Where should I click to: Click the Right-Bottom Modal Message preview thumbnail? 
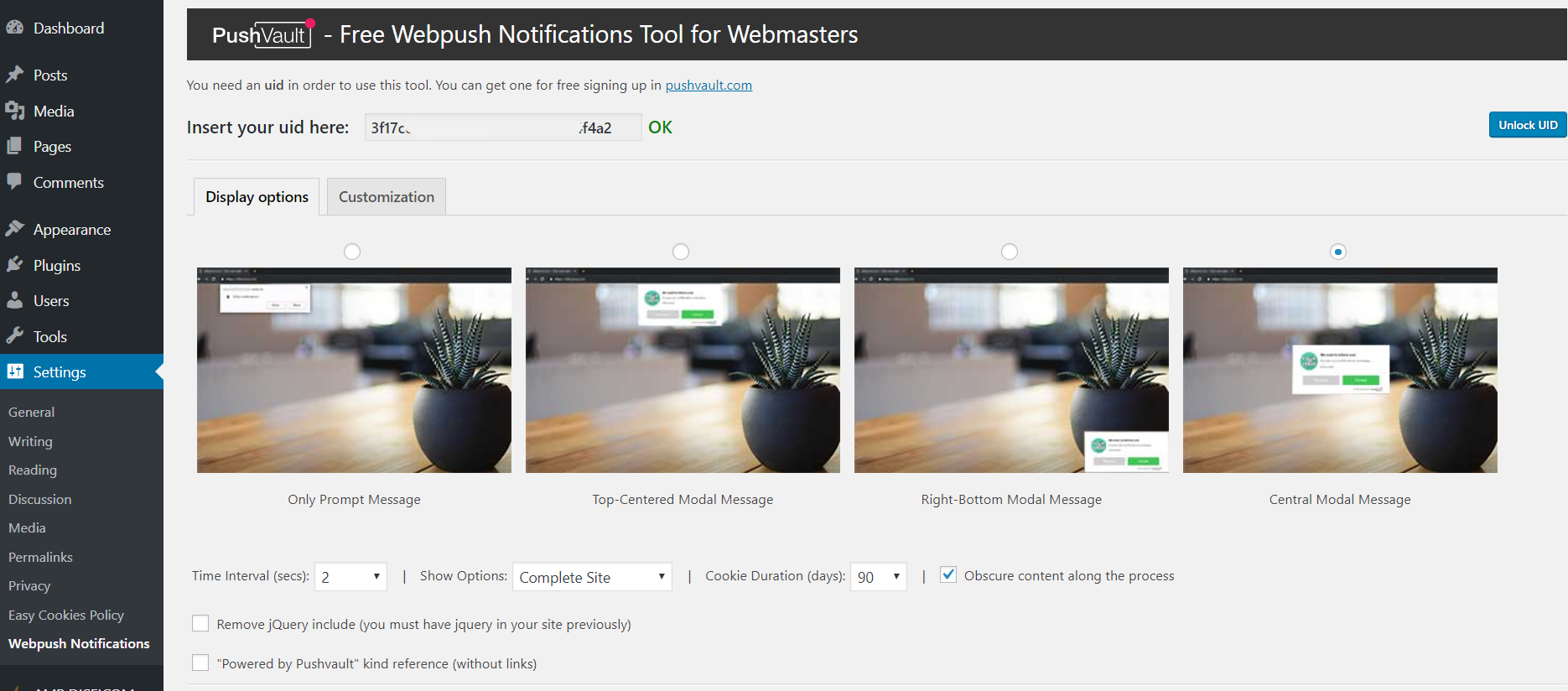[x=1011, y=370]
